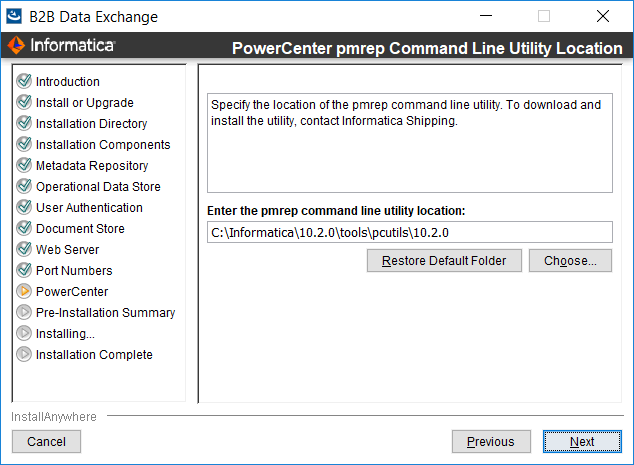The width and height of the screenshot is (634, 465).
Task: Open folder browser with the Choose button
Action: tap(570, 261)
